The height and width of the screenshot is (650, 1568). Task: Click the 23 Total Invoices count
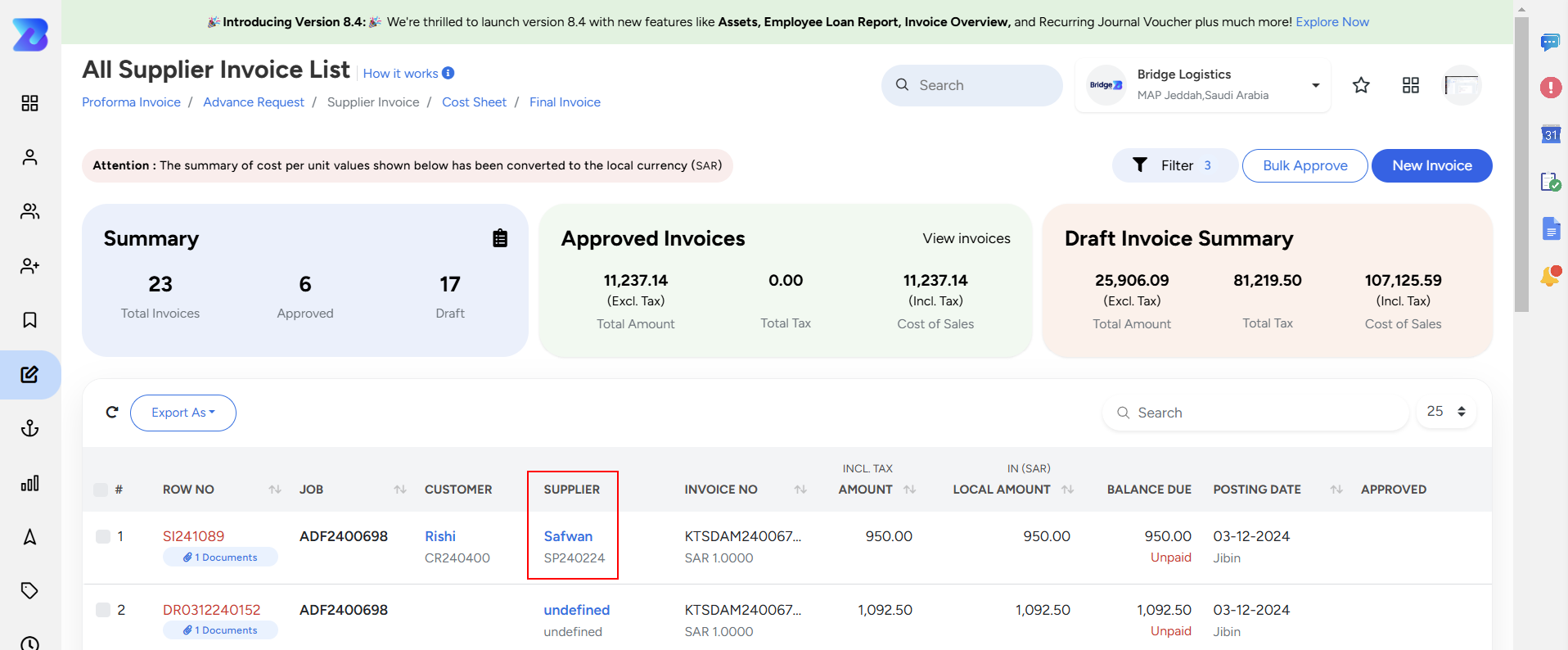pos(160,284)
